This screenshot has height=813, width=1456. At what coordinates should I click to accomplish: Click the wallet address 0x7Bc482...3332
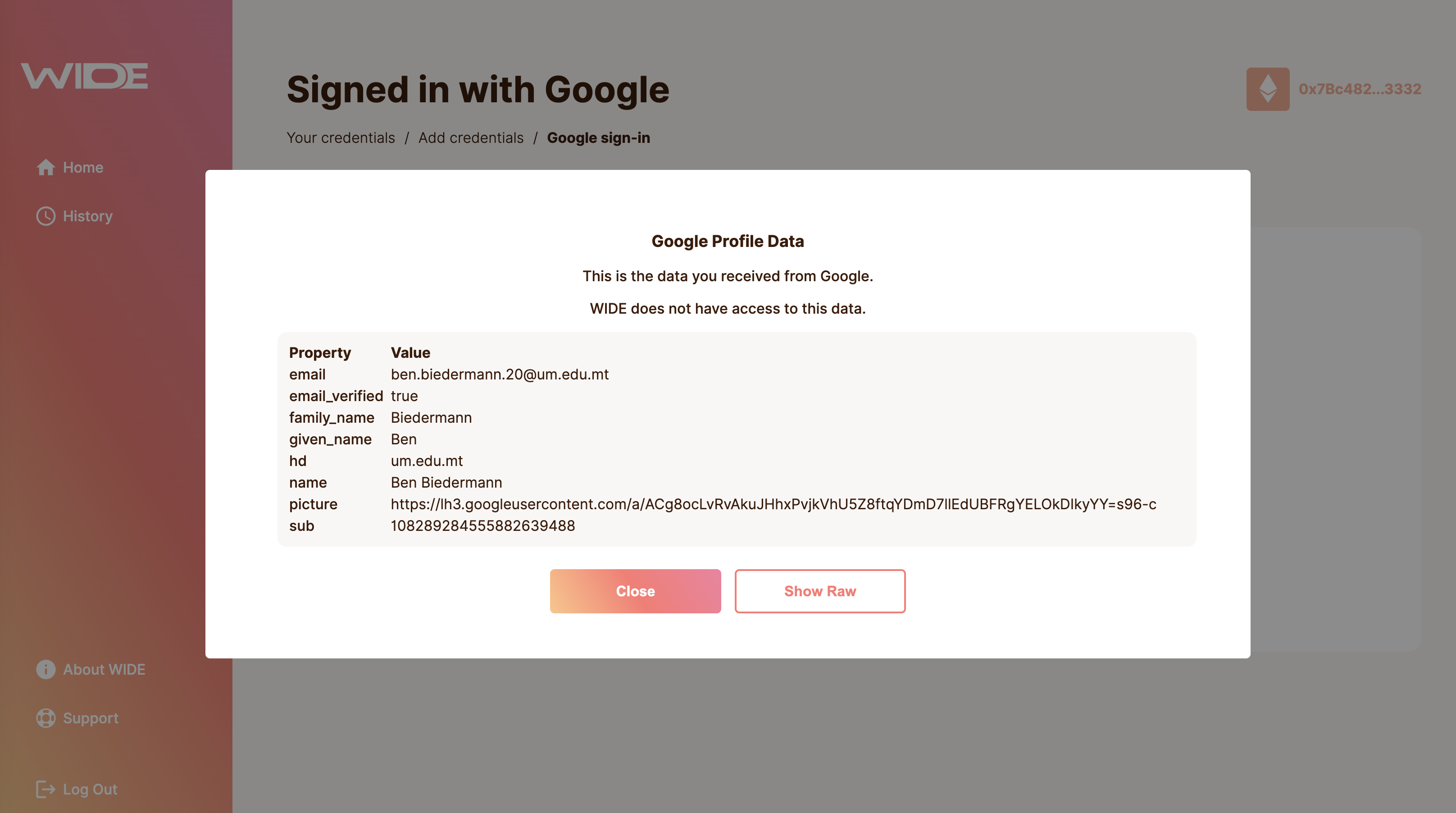pos(1360,89)
